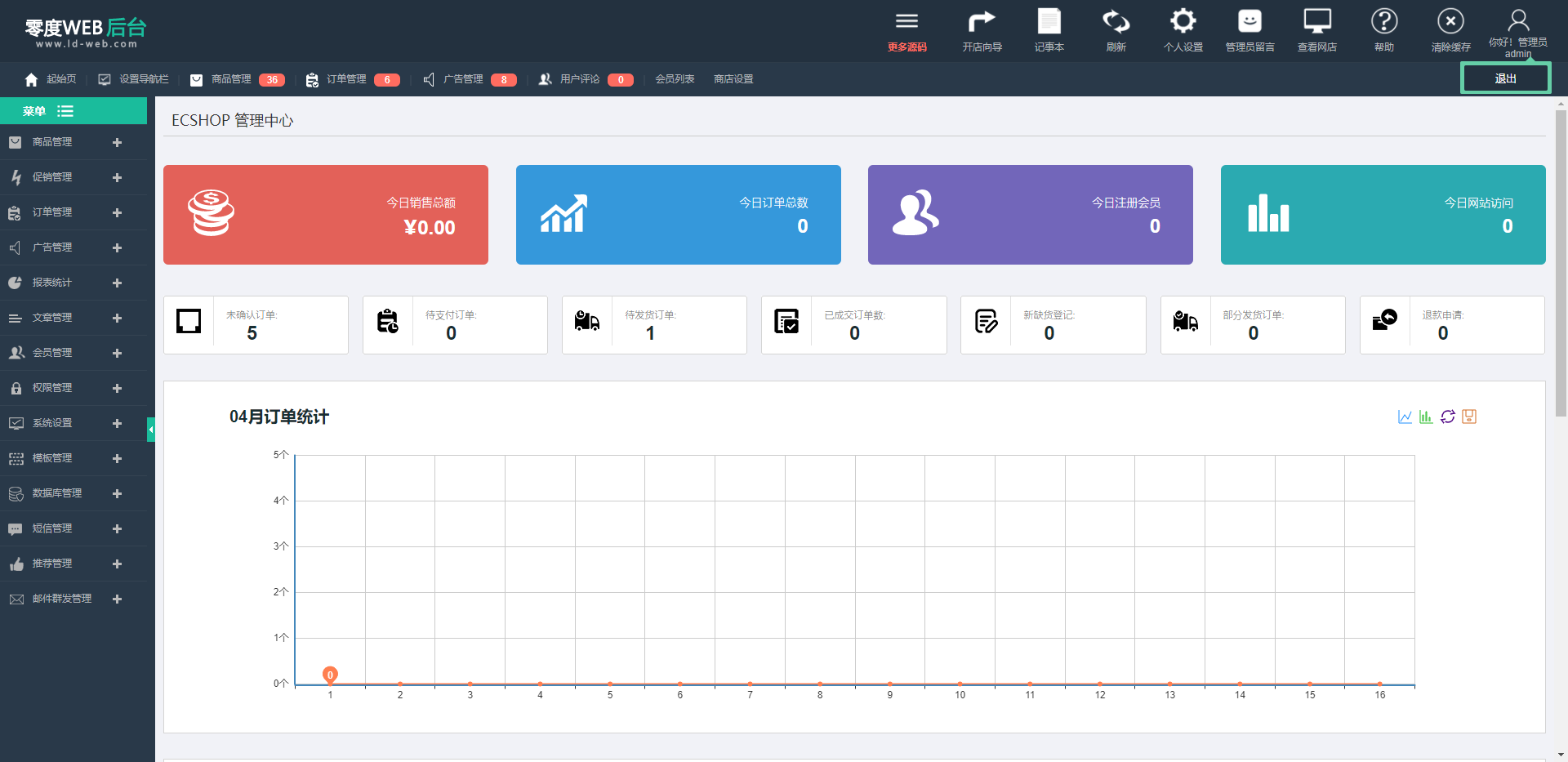The height and width of the screenshot is (762, 1568).
Task: Click the 04月订单统计 chart title
Action: click(279, 417)
